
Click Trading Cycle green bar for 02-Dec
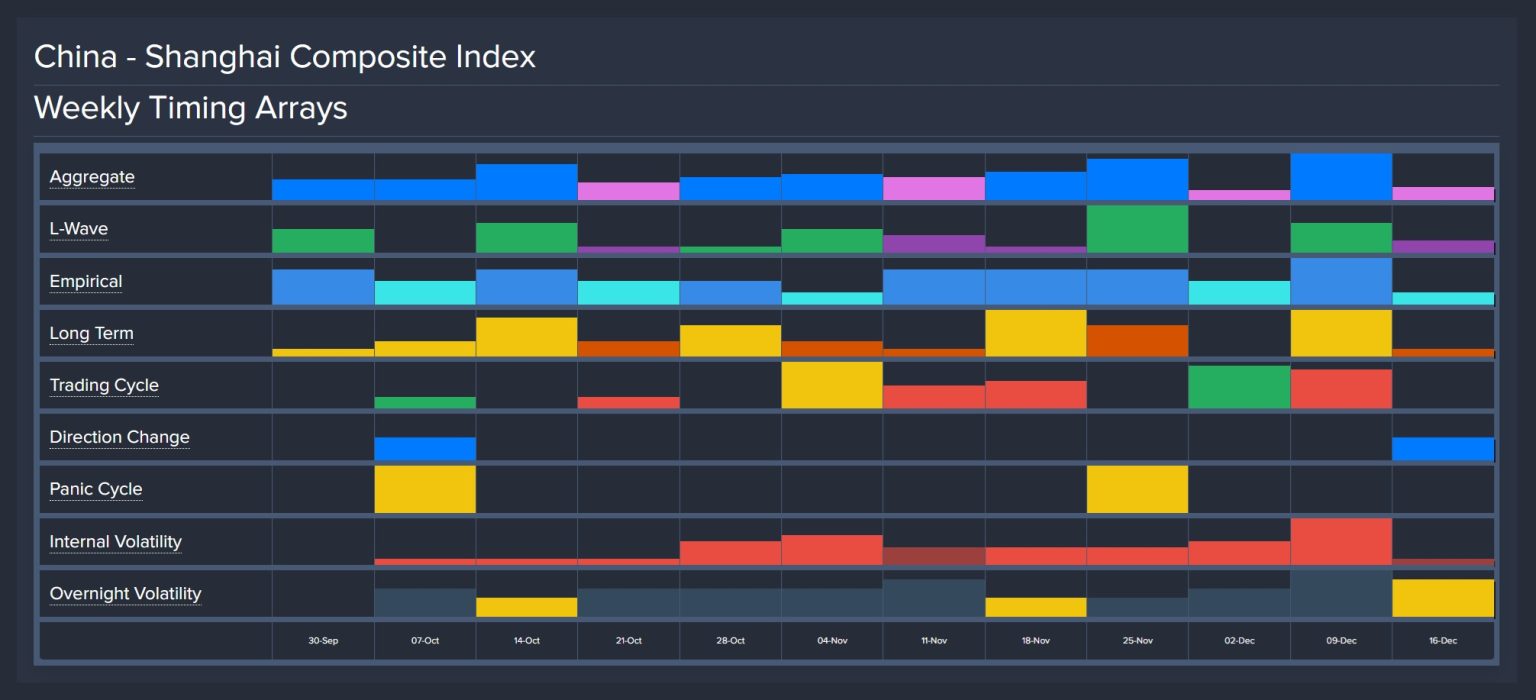tap(1239, 387)
